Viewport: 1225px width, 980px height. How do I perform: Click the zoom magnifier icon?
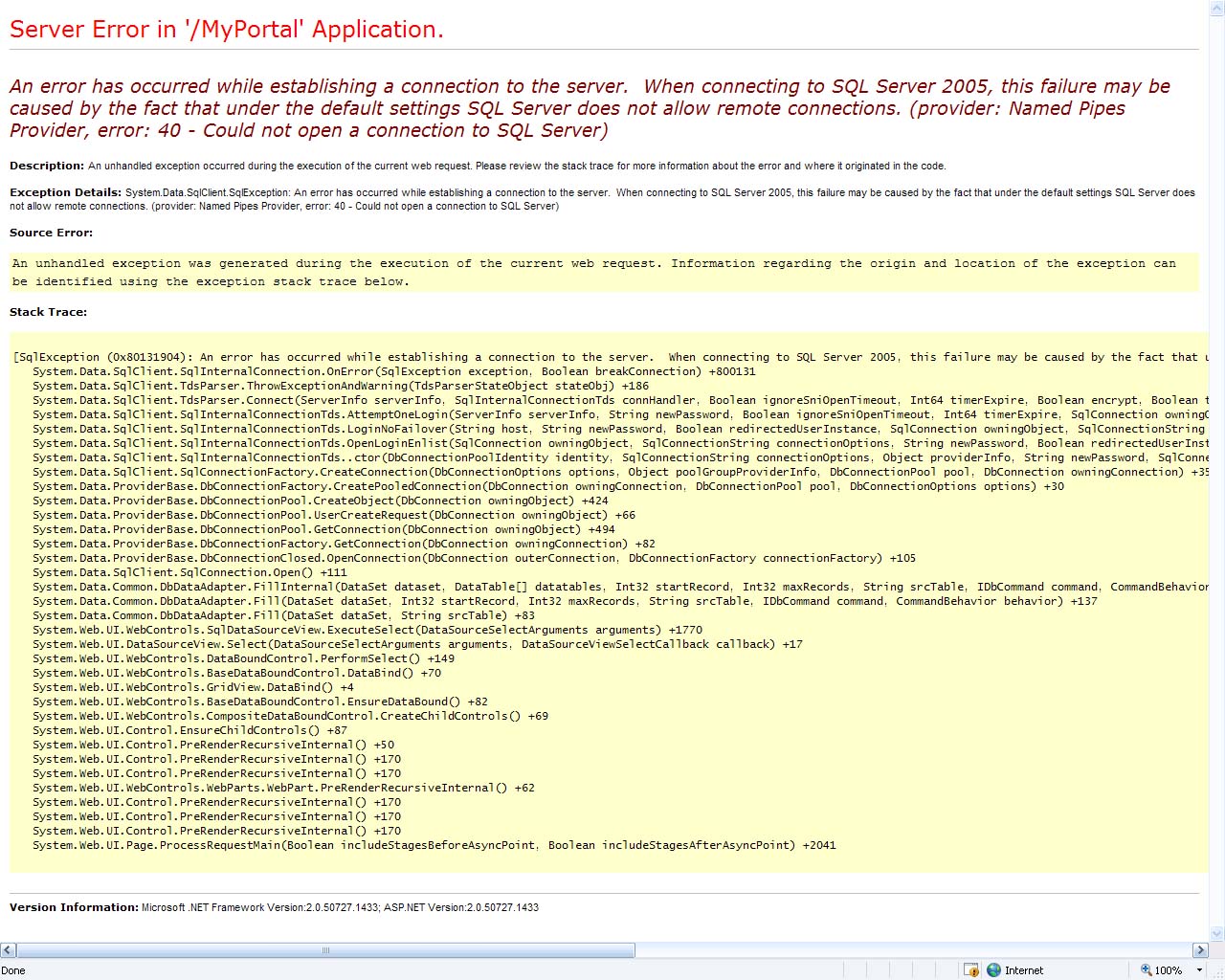point(1146,969)
